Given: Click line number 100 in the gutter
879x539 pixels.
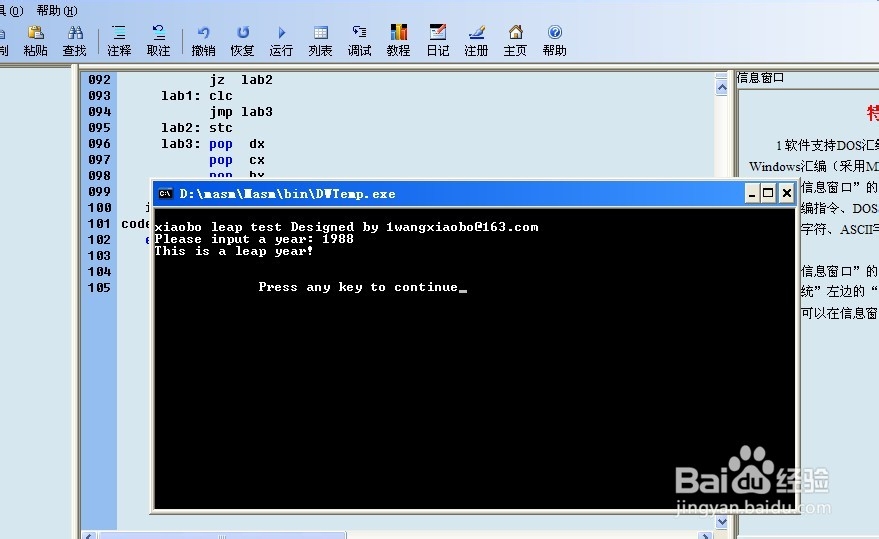Looking at the screenshot, I should (x=99, y=208).
